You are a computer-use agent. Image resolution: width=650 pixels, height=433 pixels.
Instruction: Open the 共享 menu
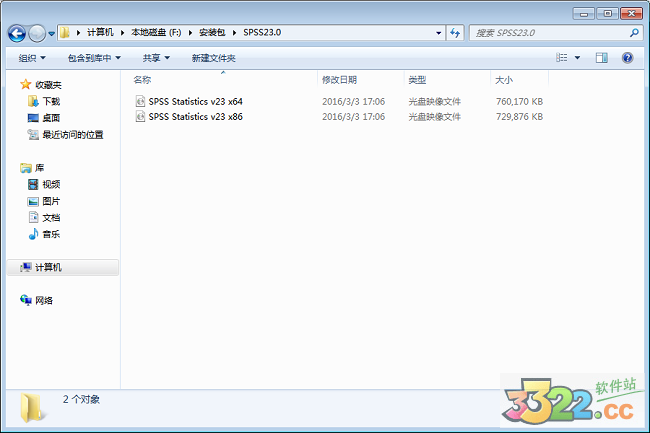tap(156, 58)
